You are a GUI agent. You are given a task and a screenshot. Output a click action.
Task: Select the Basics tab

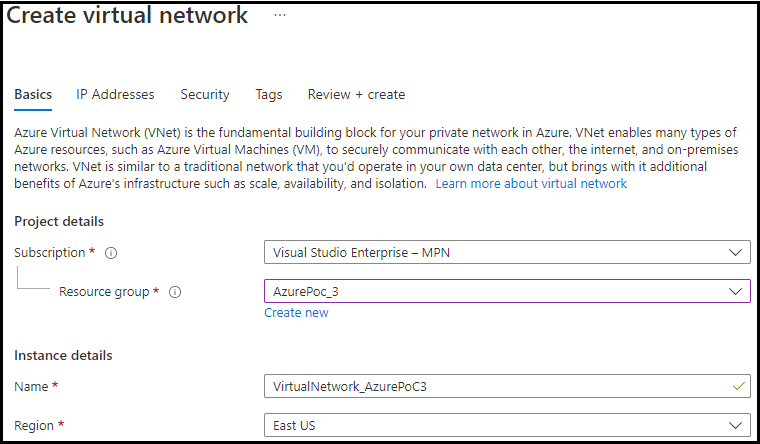pos(33,94)
